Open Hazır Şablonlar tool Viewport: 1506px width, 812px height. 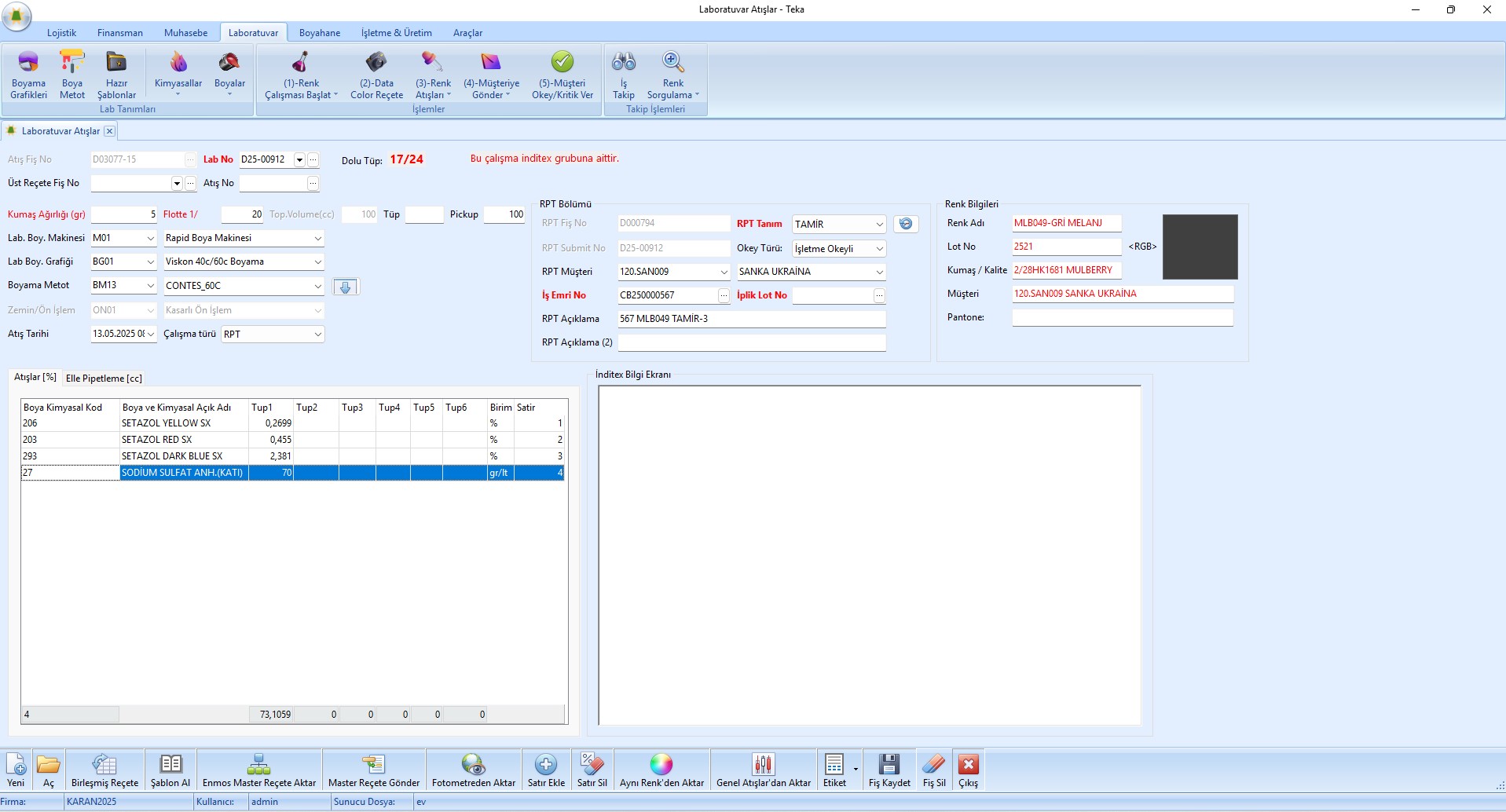point(116,75)
